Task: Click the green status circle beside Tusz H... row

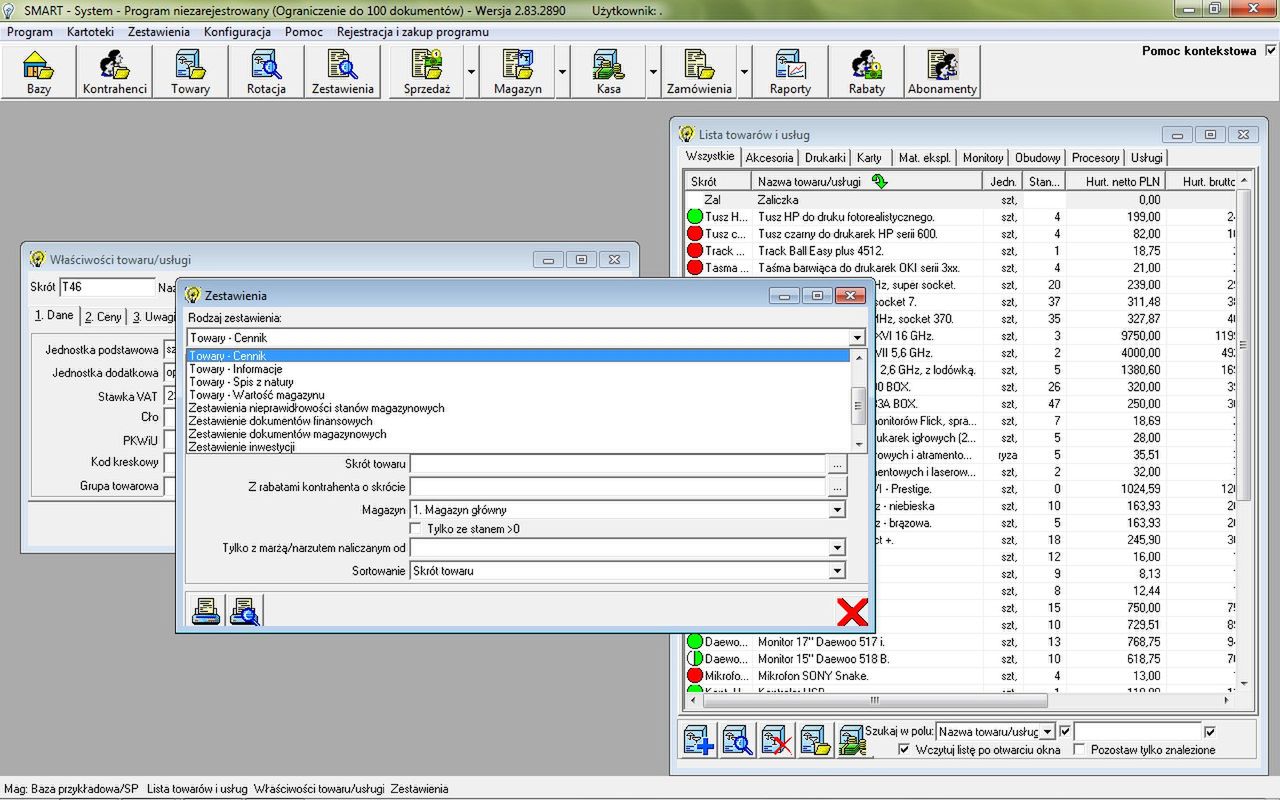Action: (695, 217)
